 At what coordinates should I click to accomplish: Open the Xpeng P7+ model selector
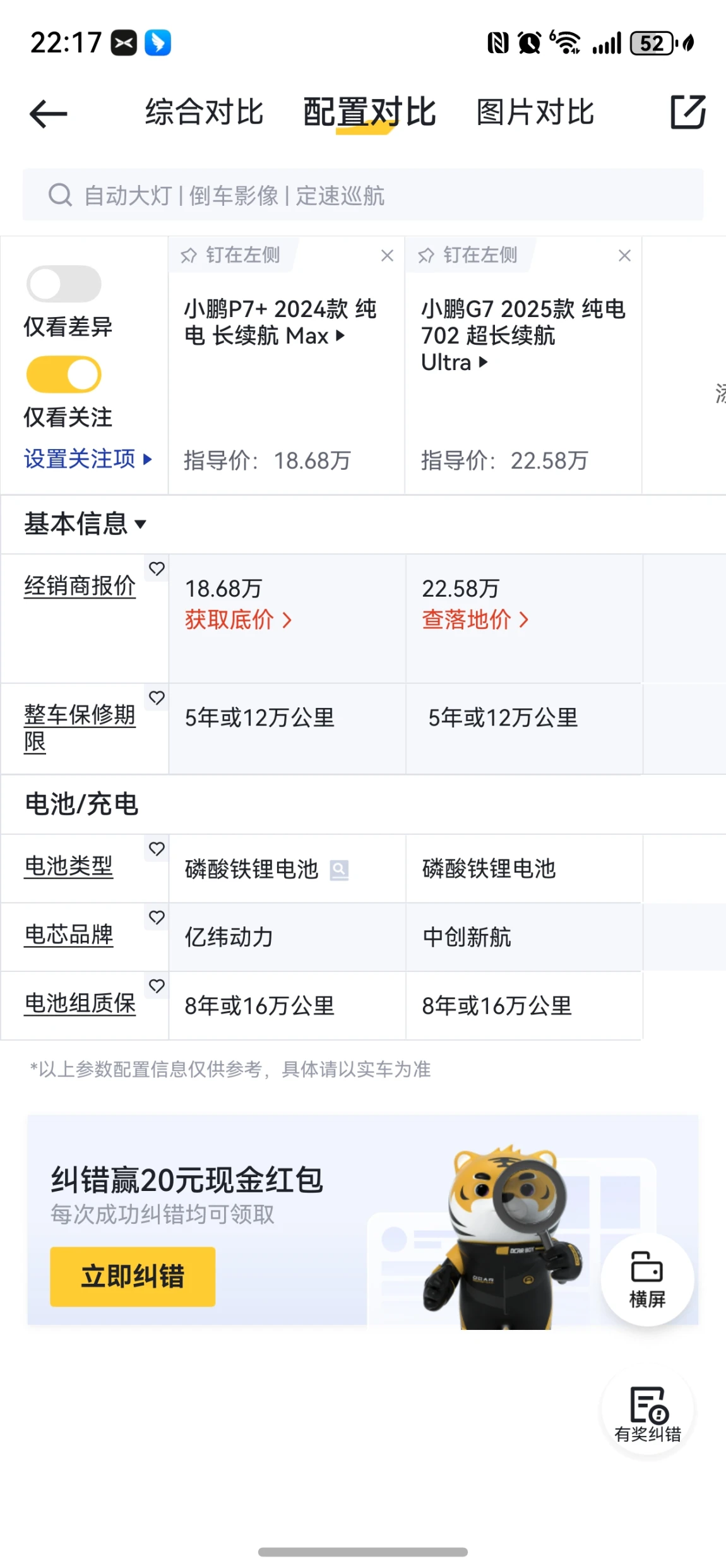(x=280, y=322)
